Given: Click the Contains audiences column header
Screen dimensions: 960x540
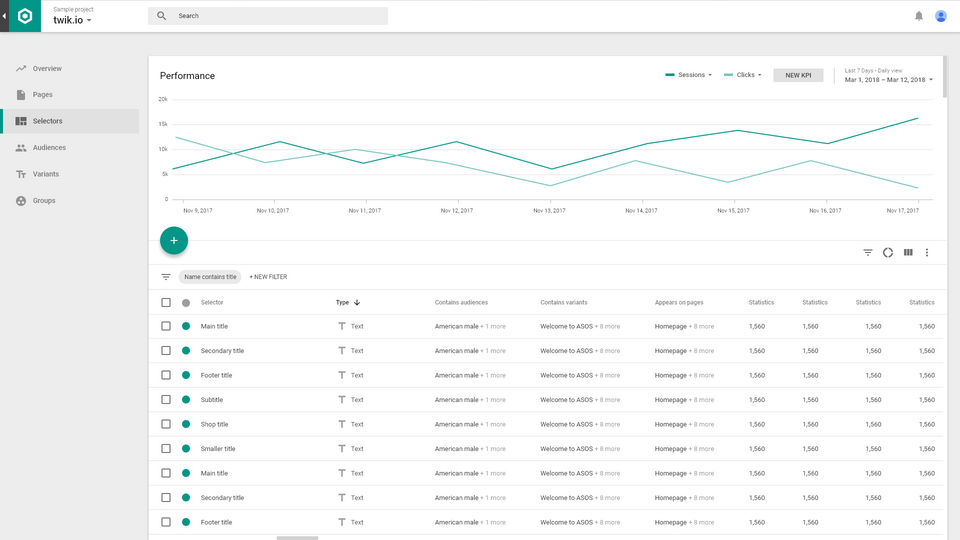Looking at the screenshot, I should [x=461, y=302].
